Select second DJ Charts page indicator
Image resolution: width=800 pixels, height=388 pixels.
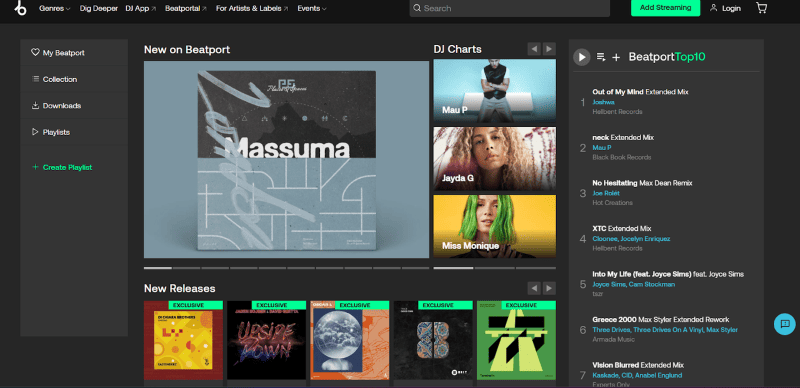(x=495, y=268)
